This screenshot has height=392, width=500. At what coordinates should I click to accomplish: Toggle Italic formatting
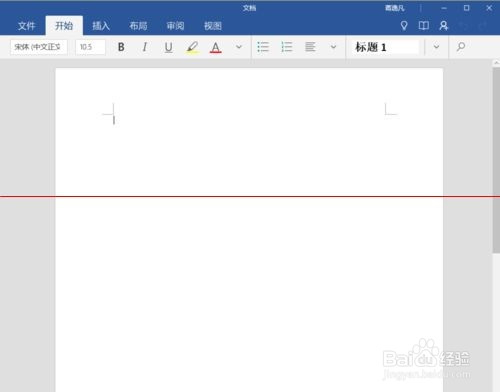coord(145,47)
